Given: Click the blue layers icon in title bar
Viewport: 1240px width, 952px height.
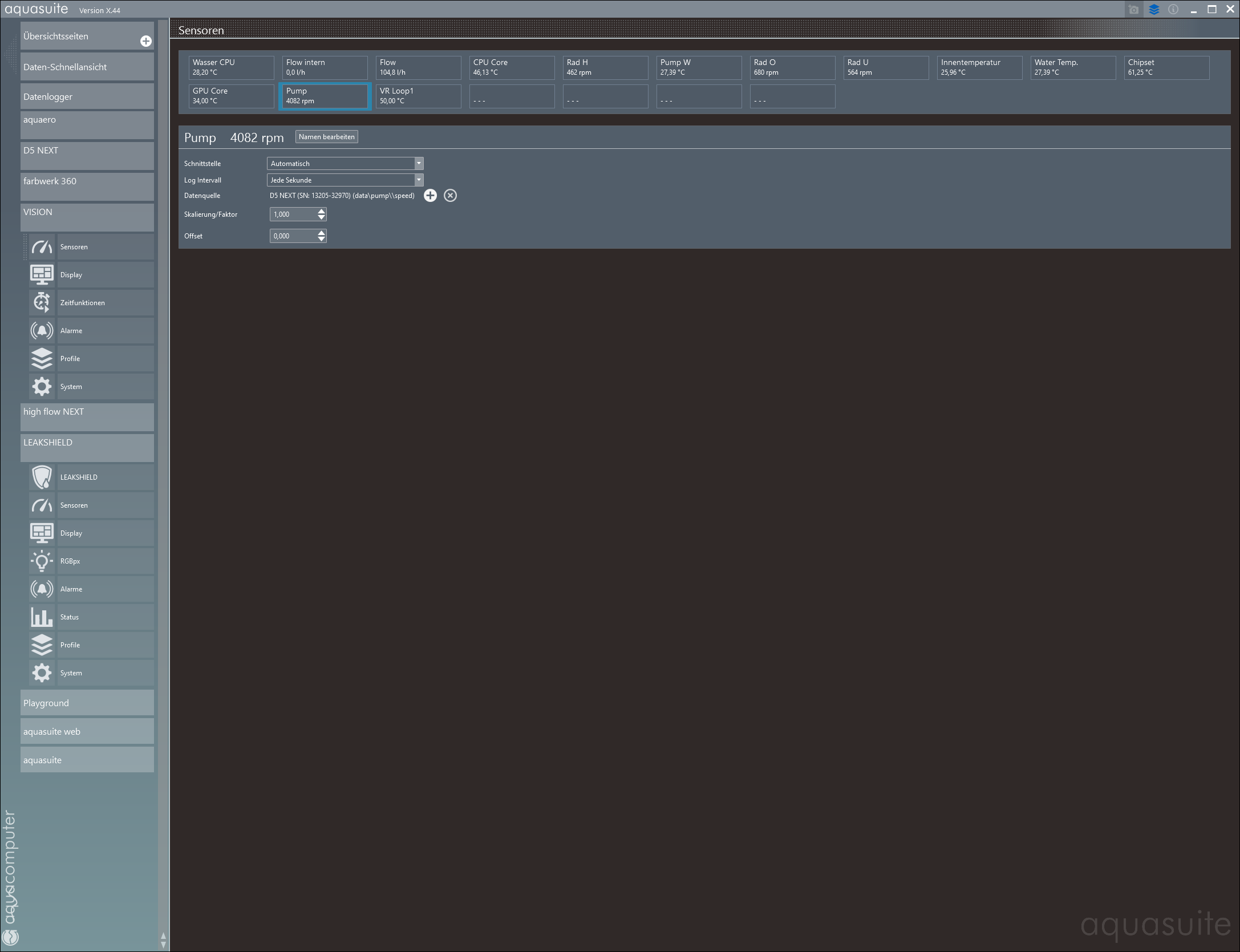Looking at the screenshot, I should [1154, 10].
